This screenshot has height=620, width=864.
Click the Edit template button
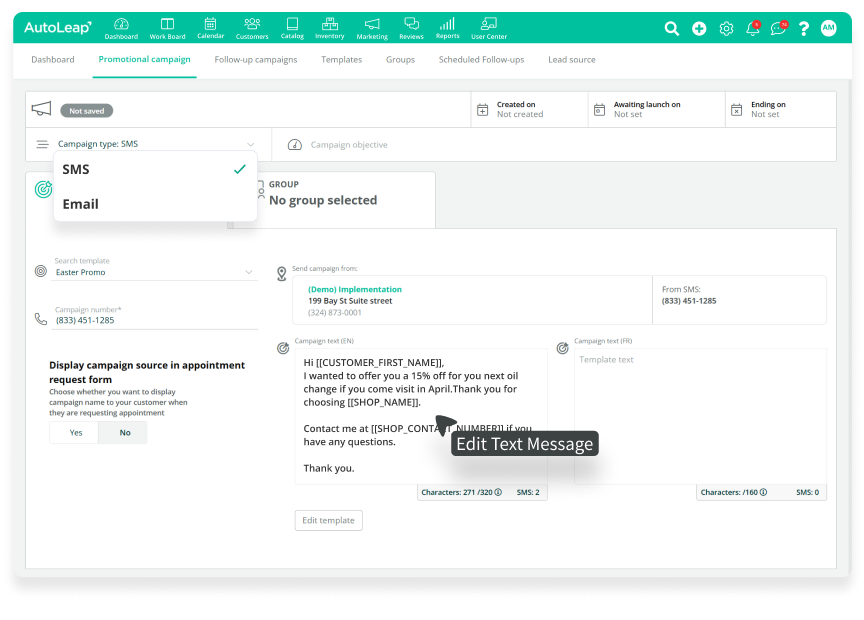coord(328,521)
